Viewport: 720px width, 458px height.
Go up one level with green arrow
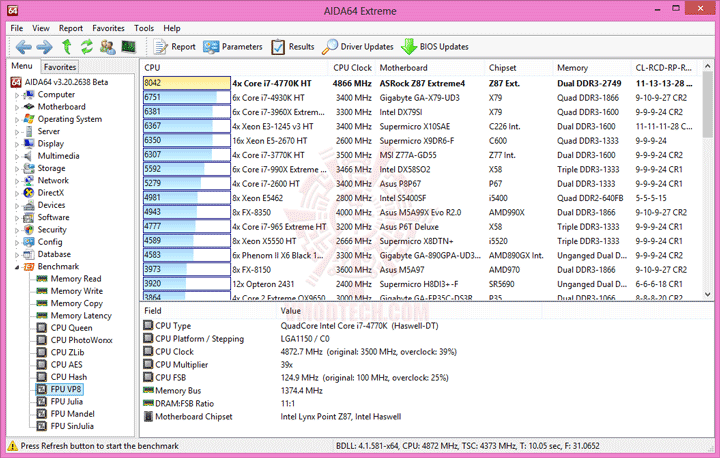67,47
